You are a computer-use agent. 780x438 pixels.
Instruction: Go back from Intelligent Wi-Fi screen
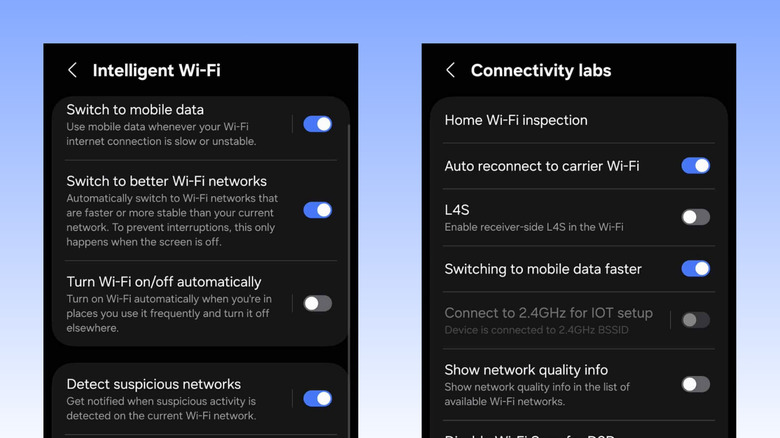[x=72, y=70]
